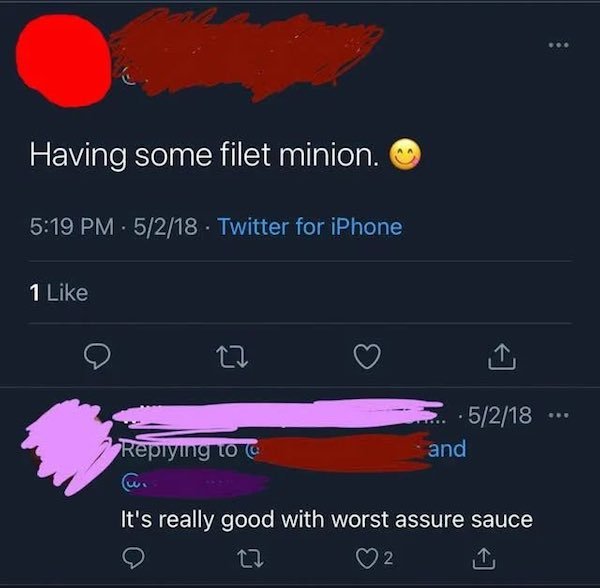Image resolution: width=600 pixels, height=588 pixels.
Task: Reply to the worst assure sauce comment
Action: 133,558
